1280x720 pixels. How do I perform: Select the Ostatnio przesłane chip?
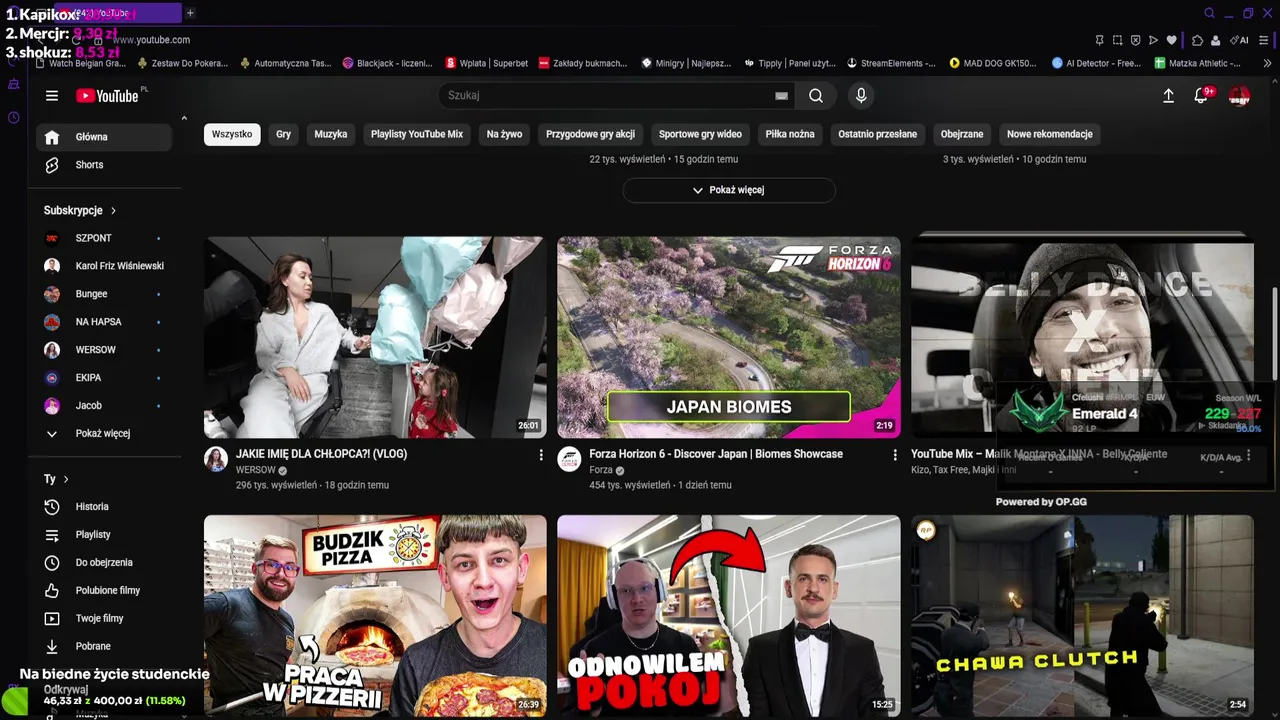tap(877, 134)
